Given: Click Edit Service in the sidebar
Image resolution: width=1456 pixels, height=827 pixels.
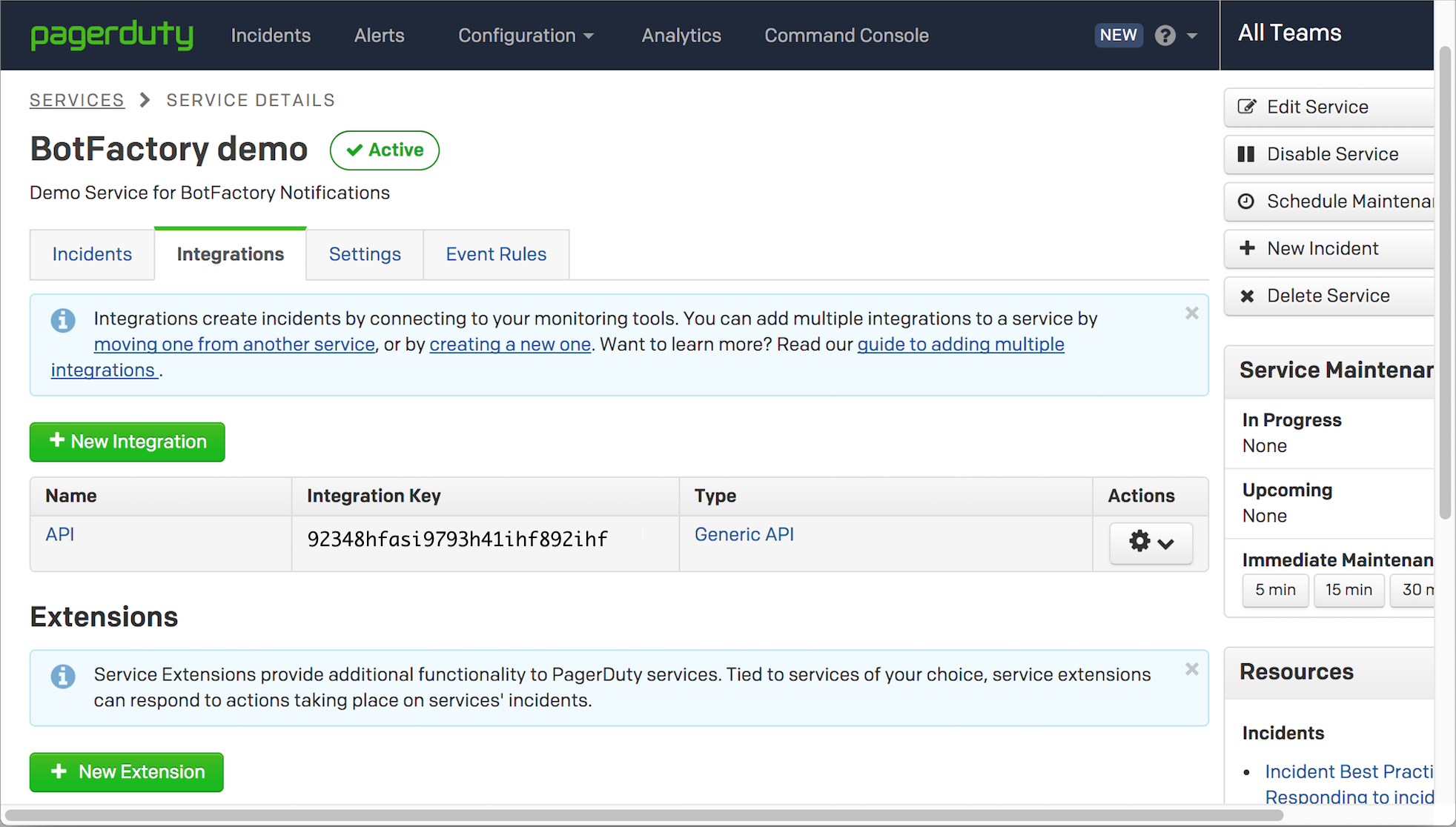Looking at the screenshot, I should click(1328, 107).
